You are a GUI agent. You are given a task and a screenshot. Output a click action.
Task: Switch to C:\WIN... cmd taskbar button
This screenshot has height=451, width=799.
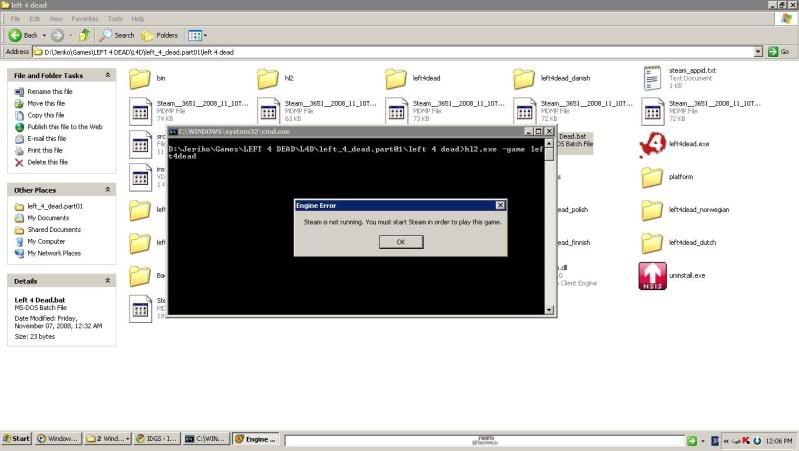click(x=206, y=439)
